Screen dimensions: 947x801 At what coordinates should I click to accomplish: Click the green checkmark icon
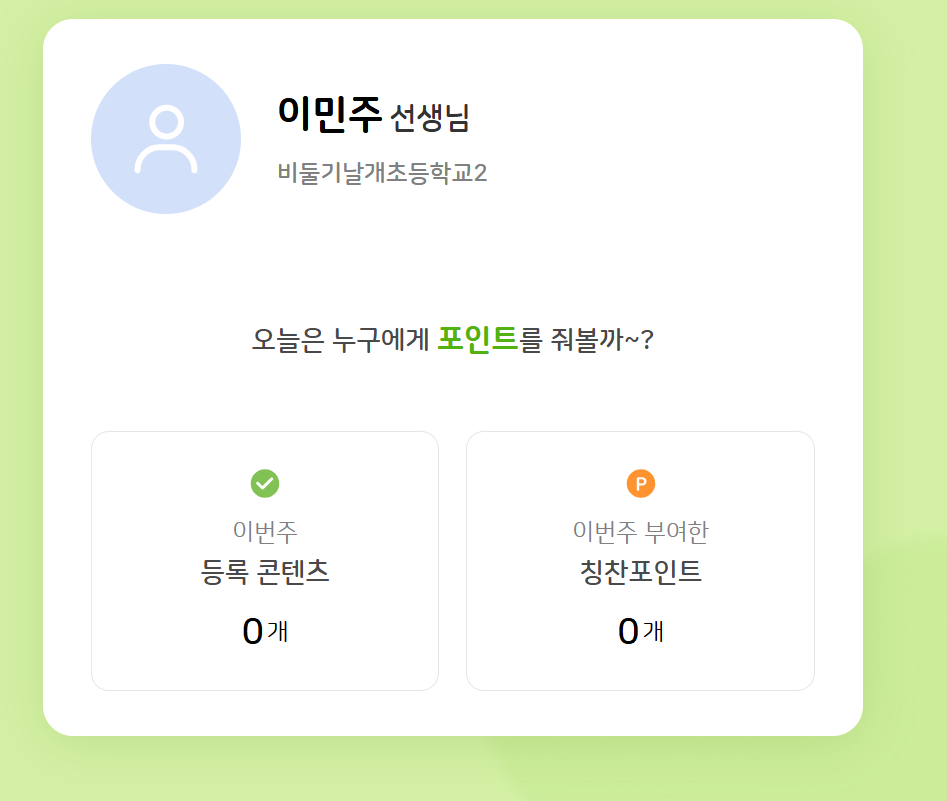point(265,483)
